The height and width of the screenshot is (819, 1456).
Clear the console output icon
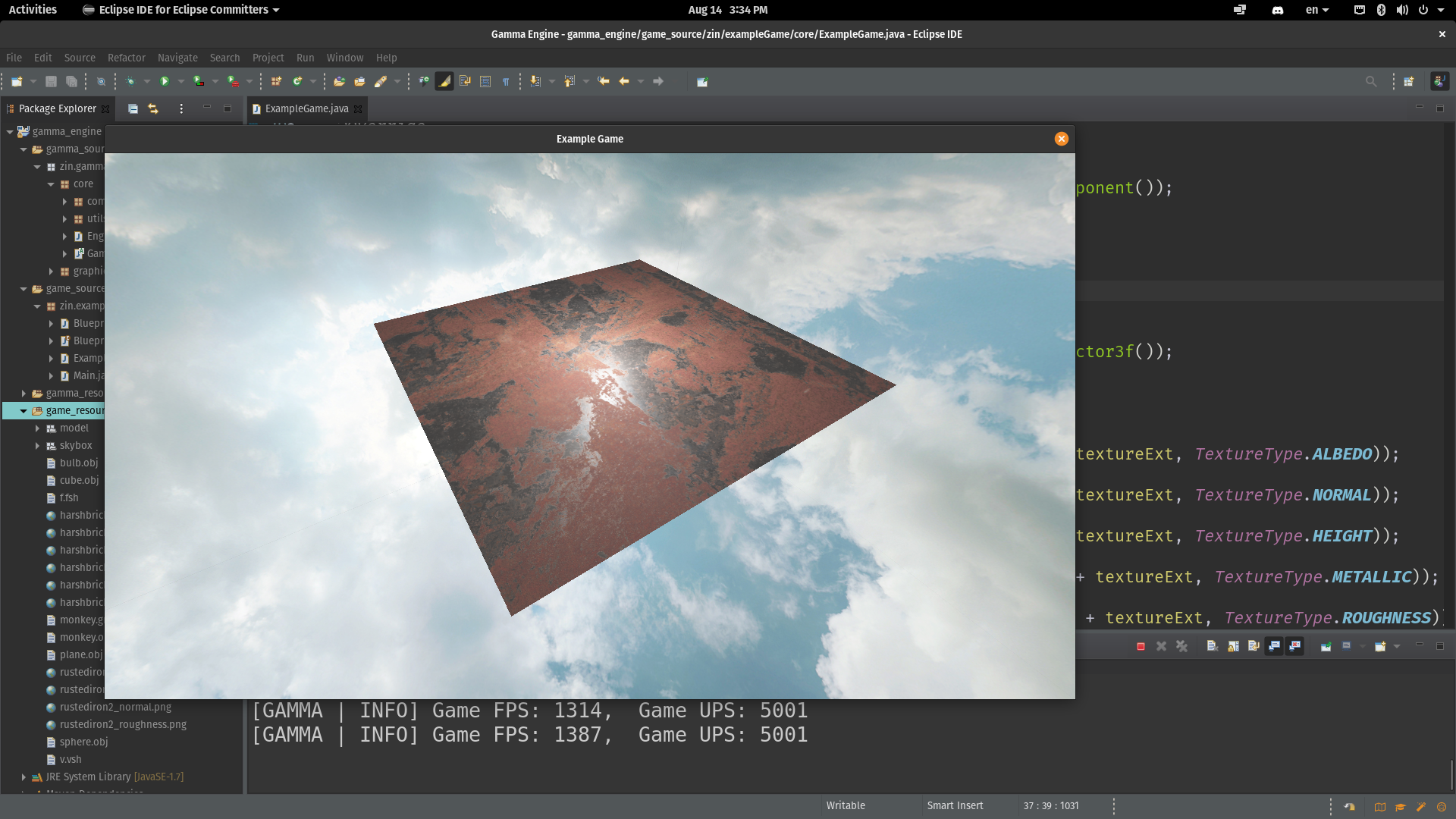point(1213,647)
